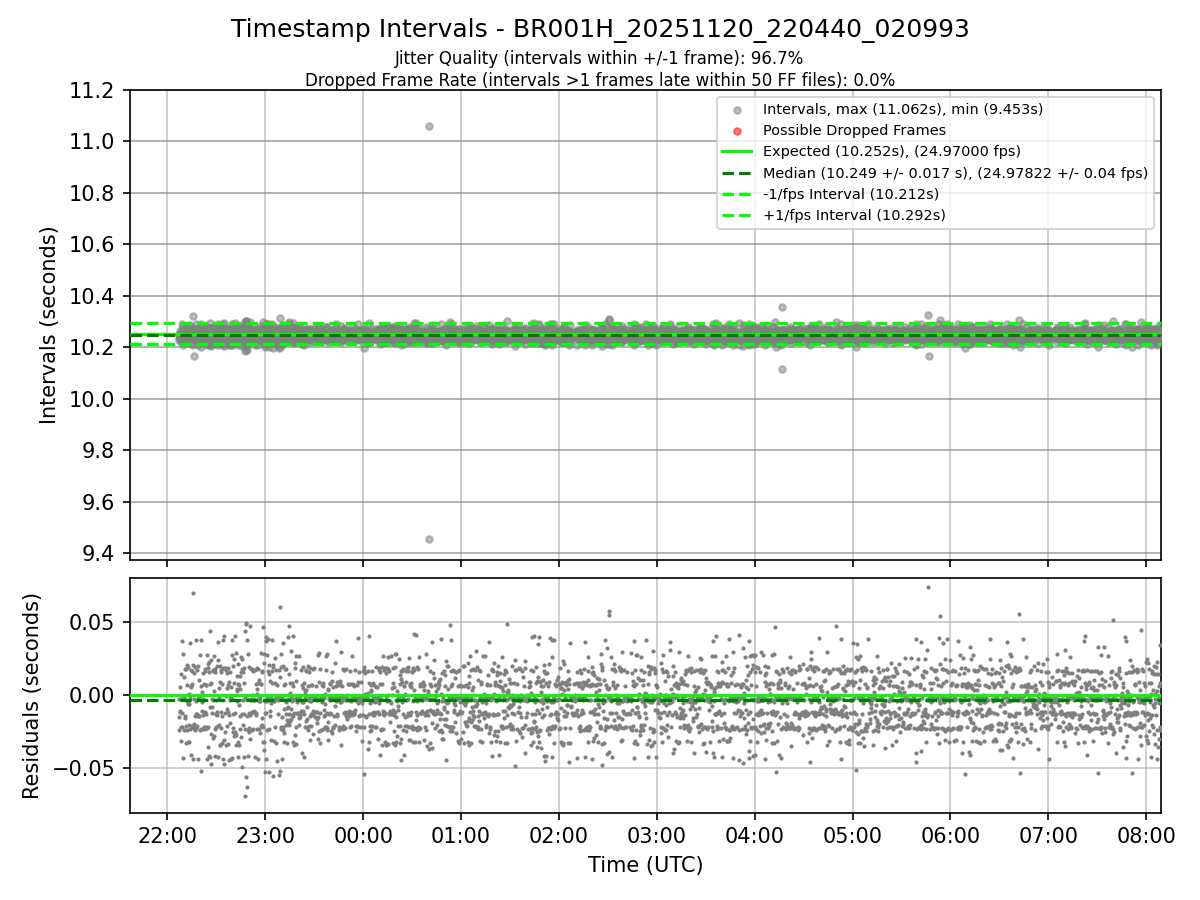Click legend entry "Possible Dropped Frames"
The image size is (1200, 900).
pos(854,130)
